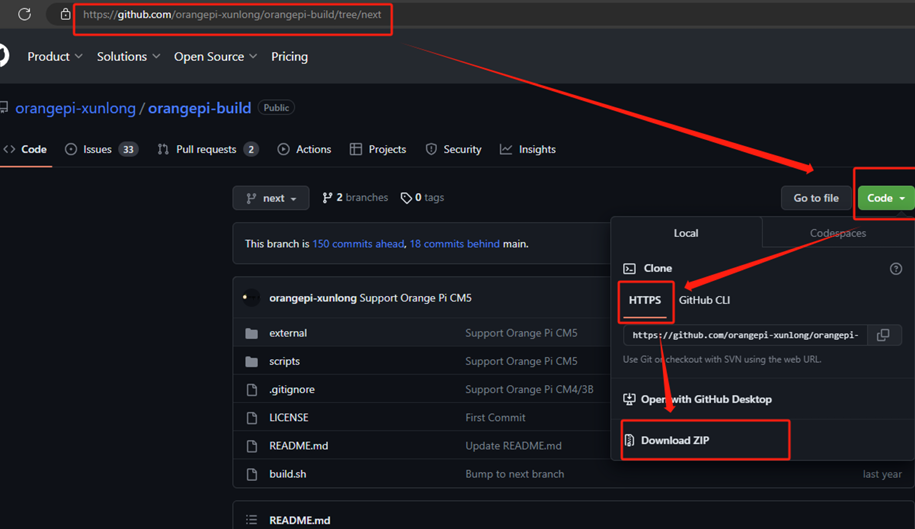Image resolution: width=915 pixels, height=529 pixels.
Task: Click commit message Support Orange Pi CM4/3B
Action: 529,390
